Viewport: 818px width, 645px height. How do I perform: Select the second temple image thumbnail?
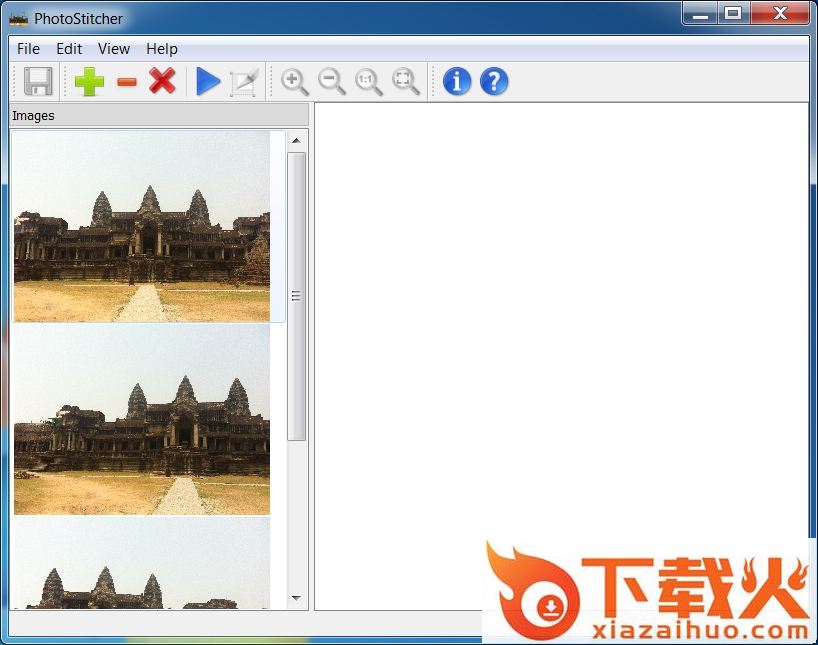coord(142,420)
